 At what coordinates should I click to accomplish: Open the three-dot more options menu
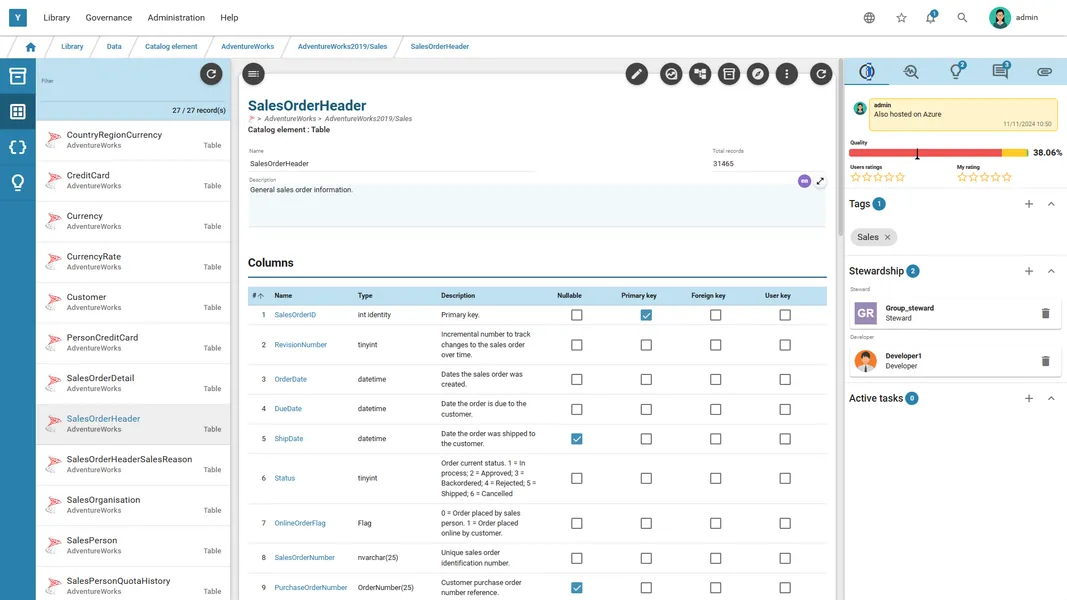click(x=787, y=73)
